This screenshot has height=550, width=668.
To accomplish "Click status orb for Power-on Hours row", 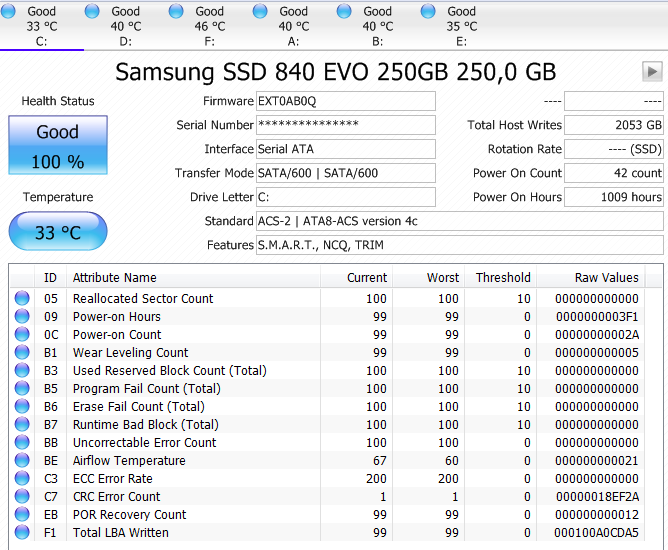I will pos(22,316).
